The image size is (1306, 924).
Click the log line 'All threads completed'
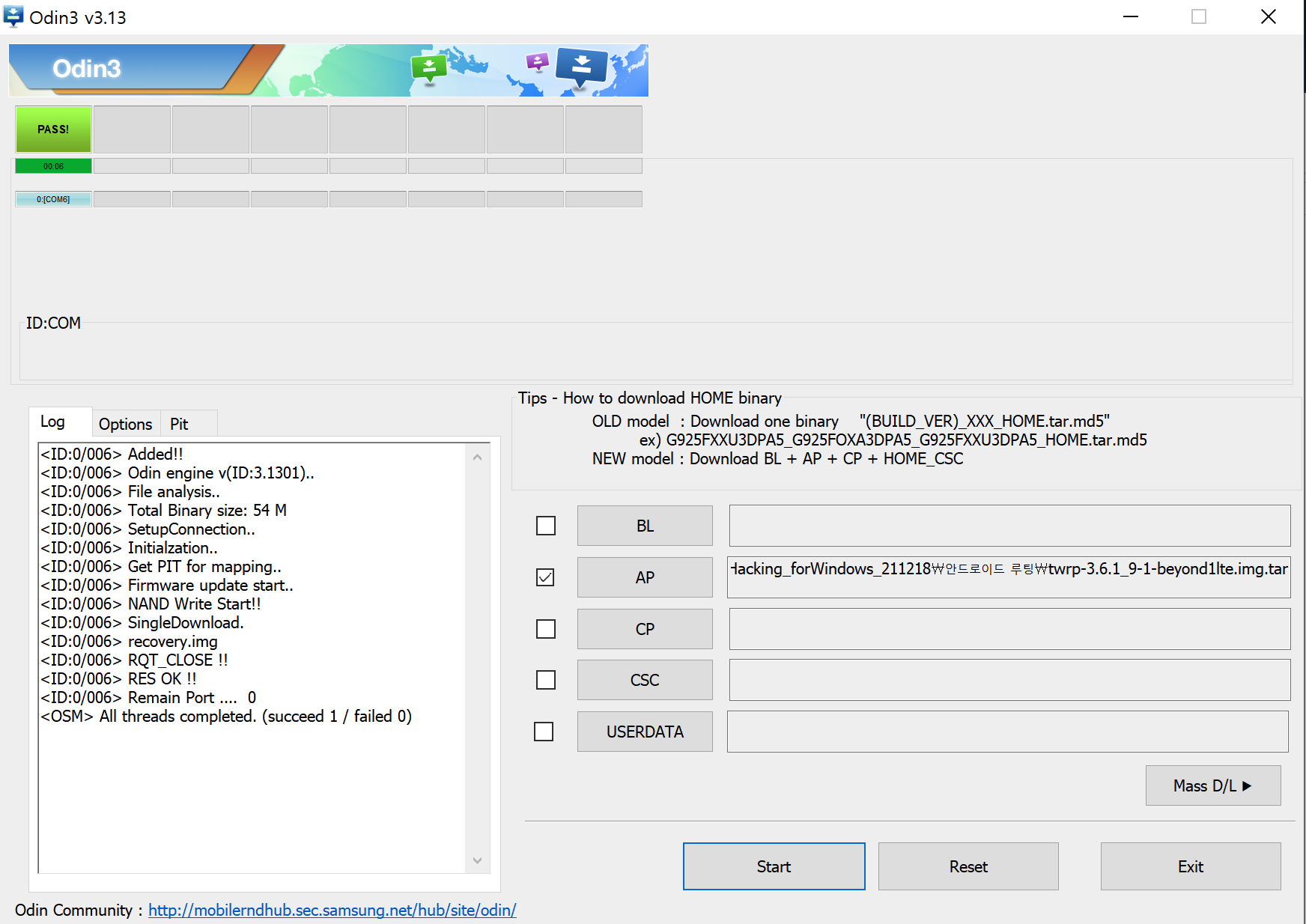pyautogui.click(x=226, y=717)
